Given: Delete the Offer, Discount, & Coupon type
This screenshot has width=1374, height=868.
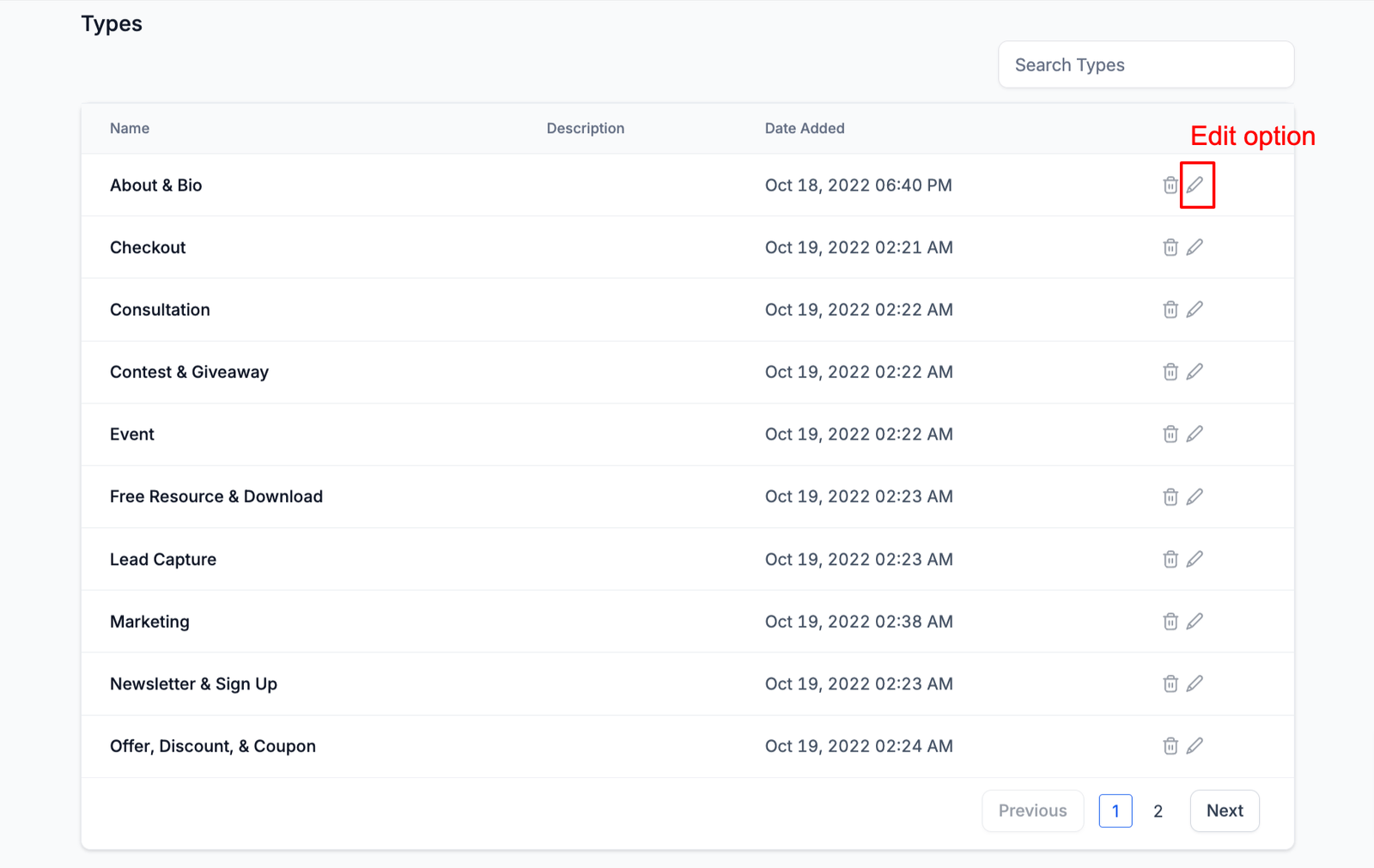Looking at the screenshot, I should [1170, 746].
